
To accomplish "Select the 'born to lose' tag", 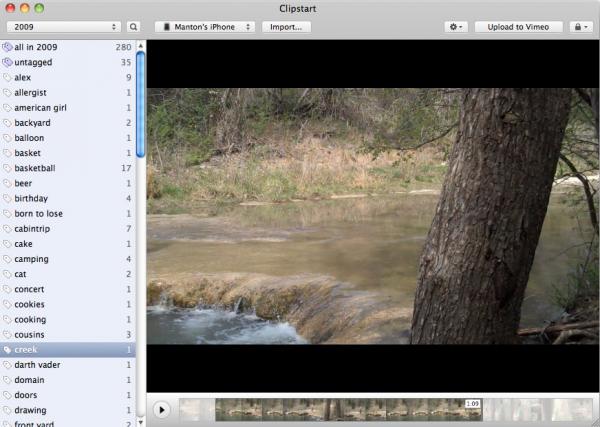I will point(68,214).
